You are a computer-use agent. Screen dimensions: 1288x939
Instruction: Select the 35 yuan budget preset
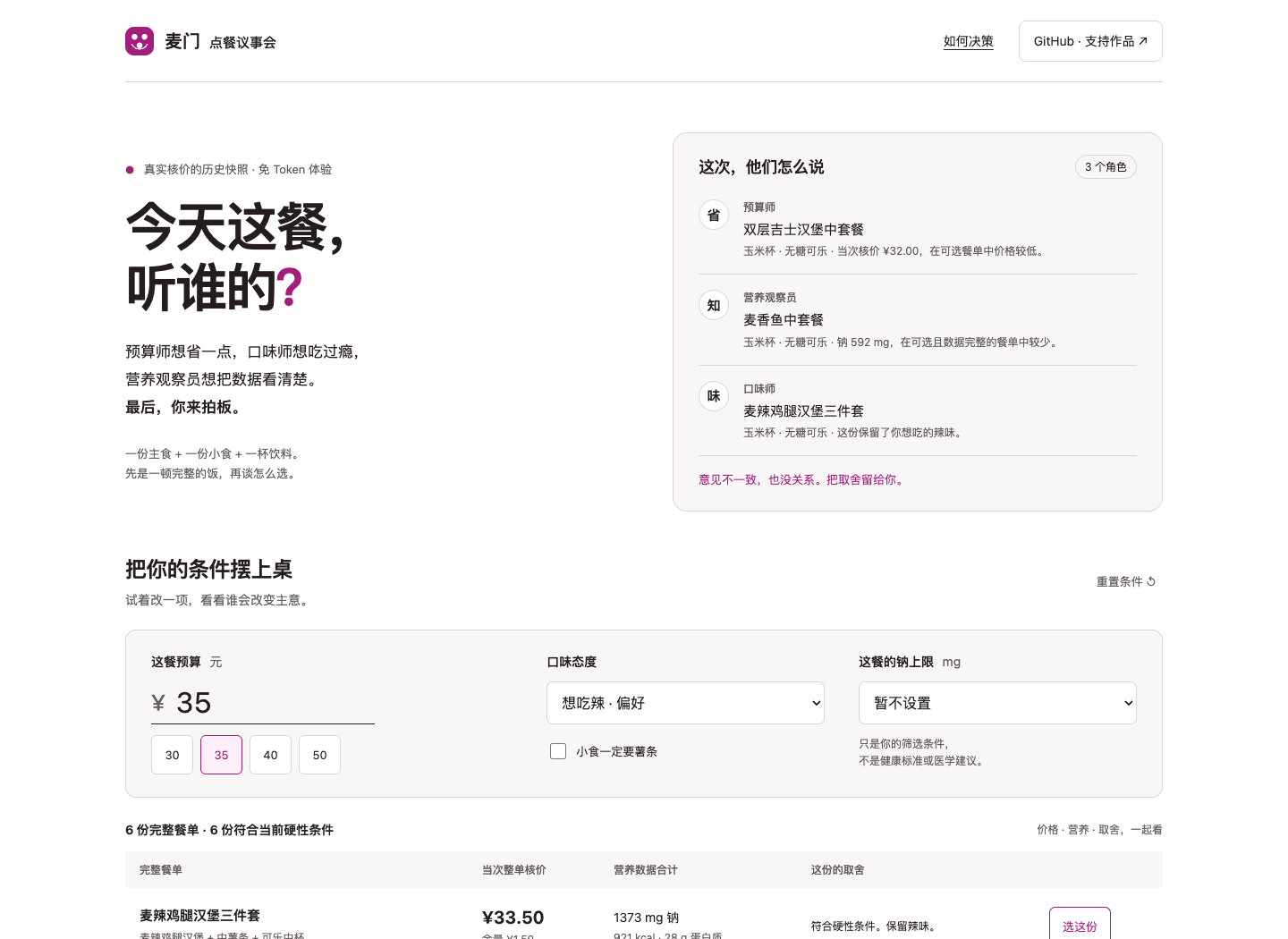click(222, 755)
